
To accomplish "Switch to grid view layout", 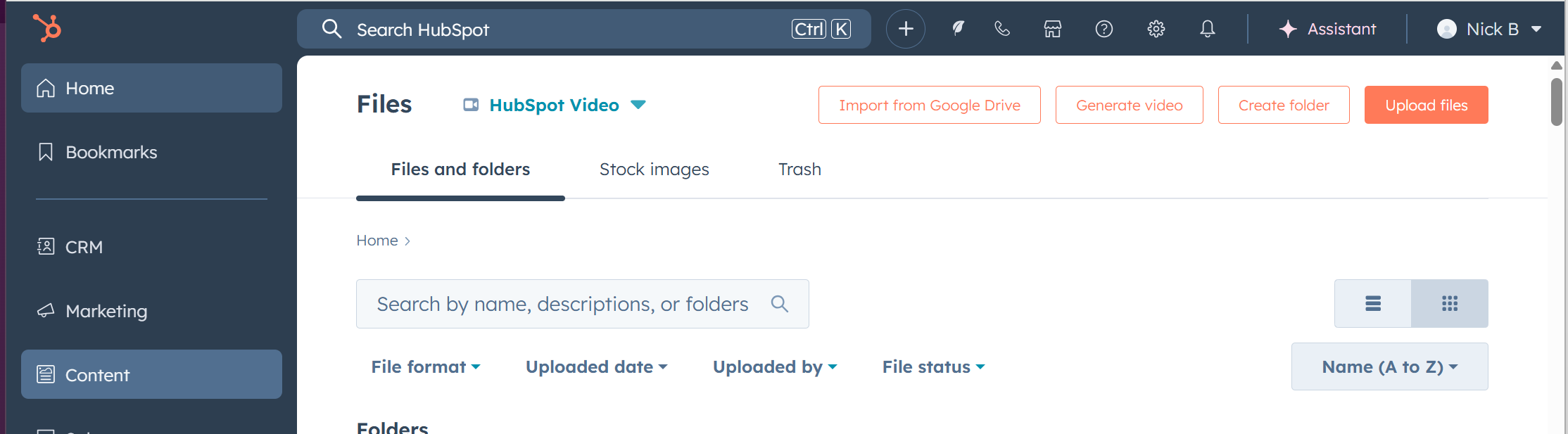I will pos(1449,304).
